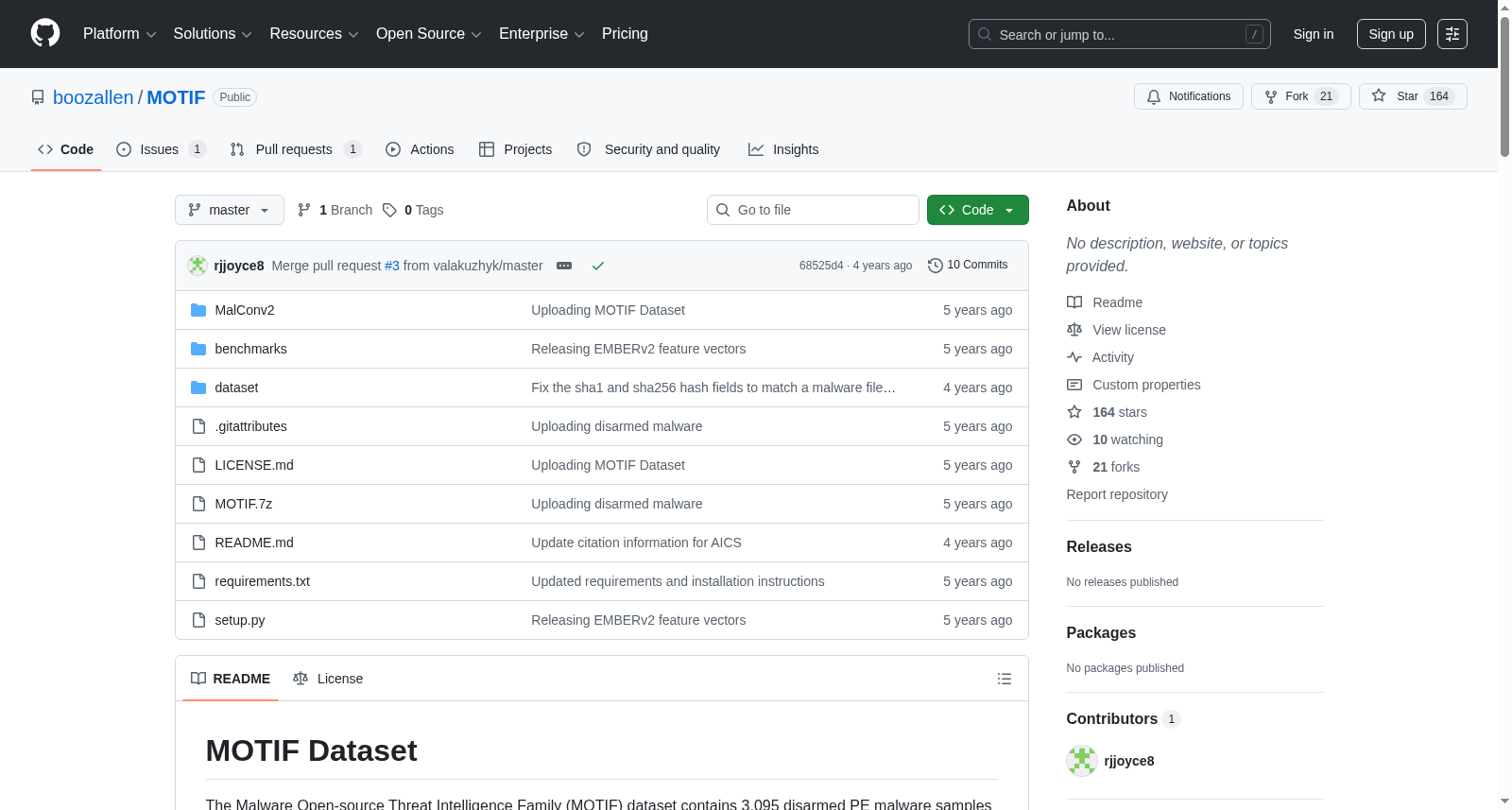Expand the Solutions menu
The image size is (1512, 810).
click(213, 34)
